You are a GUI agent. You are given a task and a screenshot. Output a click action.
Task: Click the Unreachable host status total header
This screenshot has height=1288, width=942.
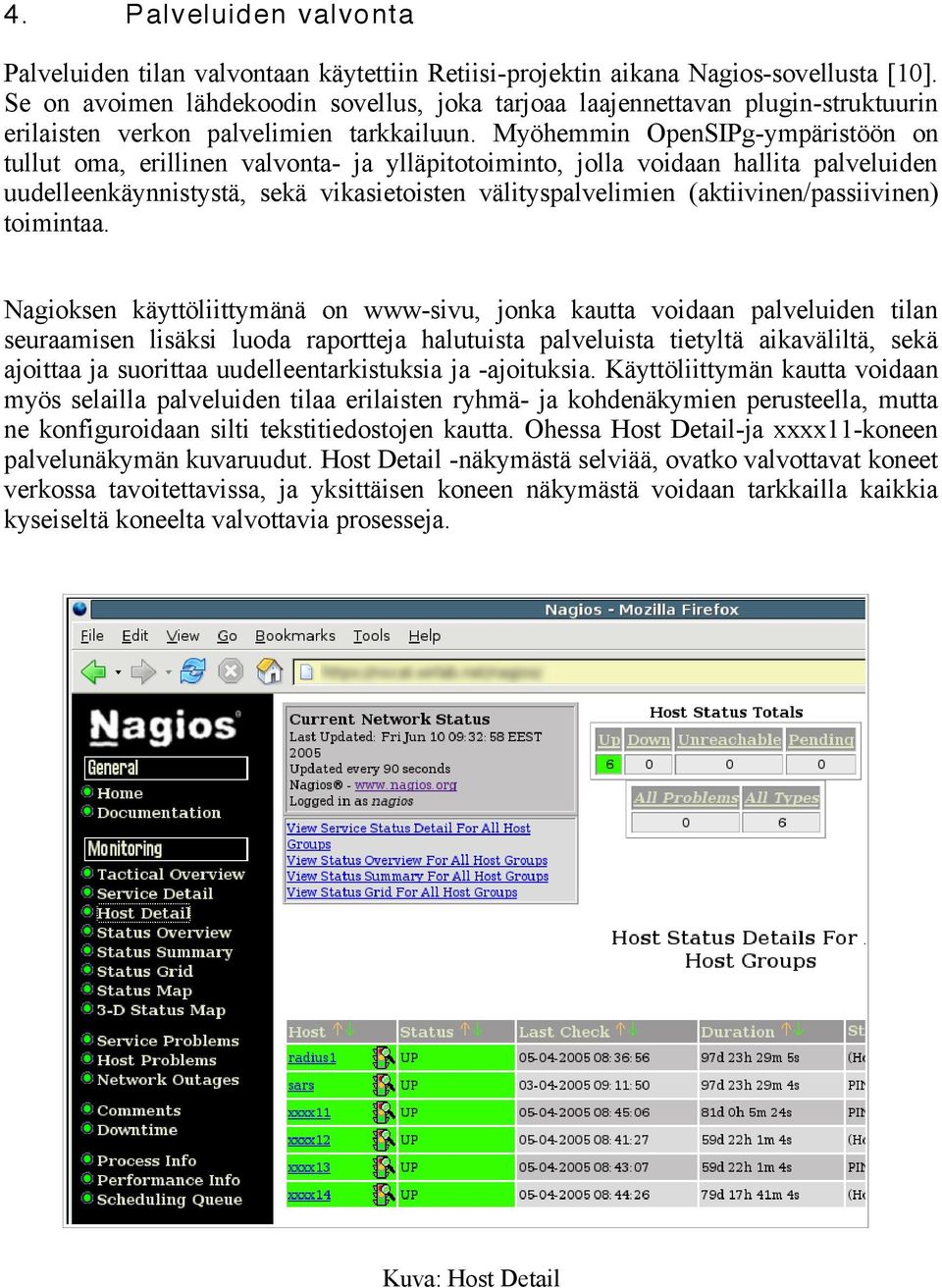tap(729, 740)
